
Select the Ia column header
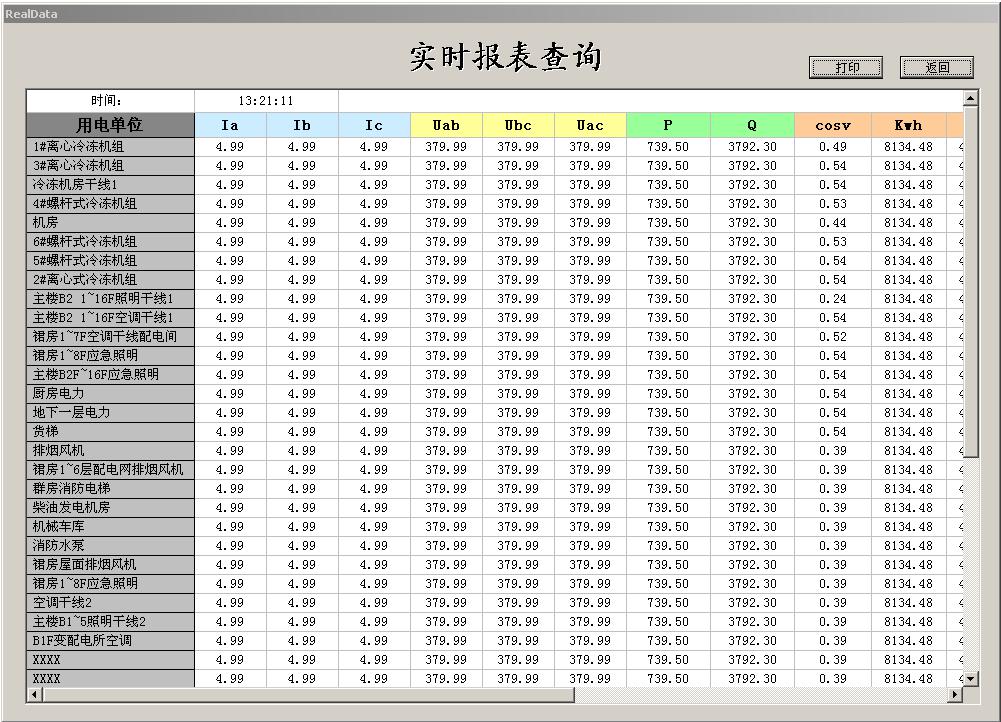[x=230, y=125]
